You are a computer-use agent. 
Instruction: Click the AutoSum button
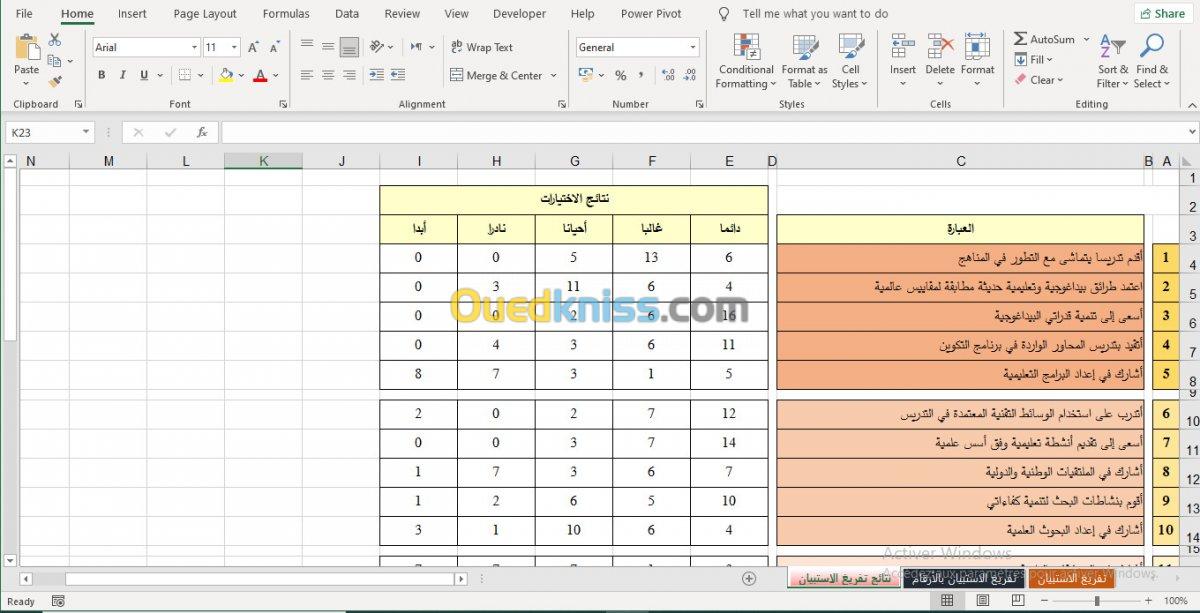pos(1044,39)
